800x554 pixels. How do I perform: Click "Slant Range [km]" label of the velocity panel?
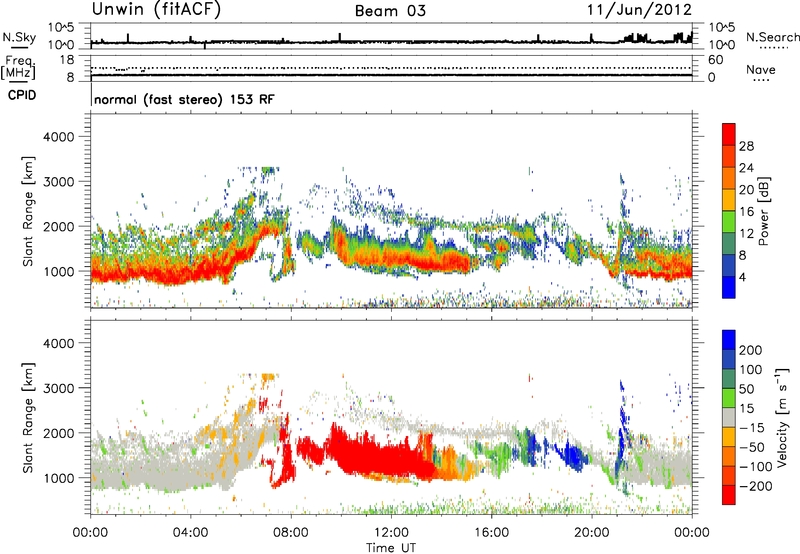coord(28,418)
